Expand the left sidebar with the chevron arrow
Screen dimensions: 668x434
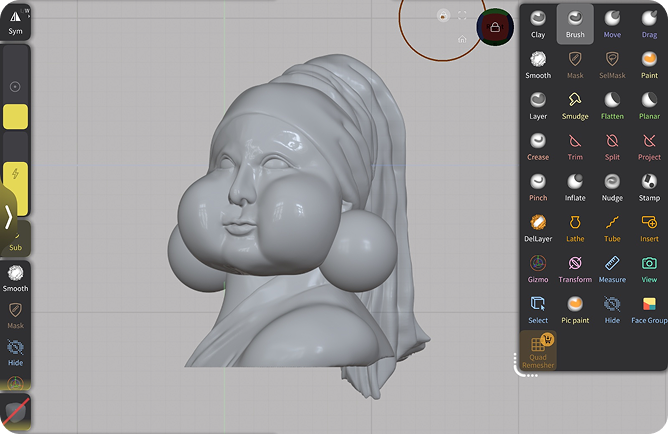coord(9,215)
